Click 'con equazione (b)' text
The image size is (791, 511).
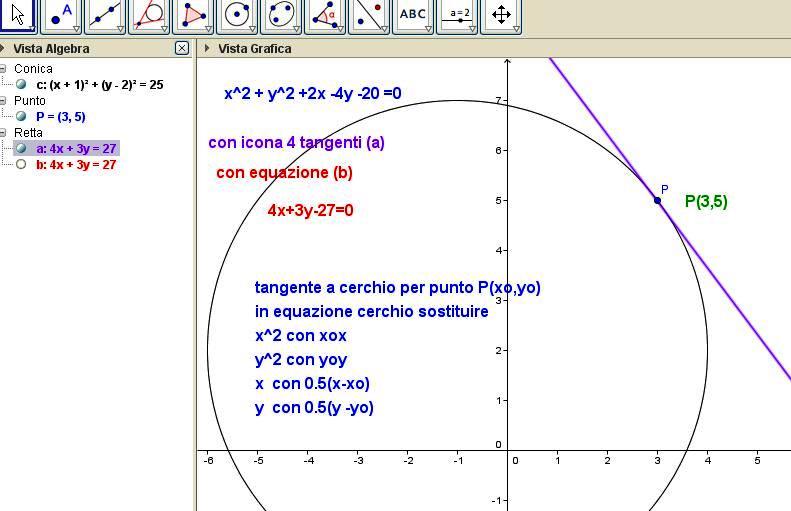[x=285, y=173]
